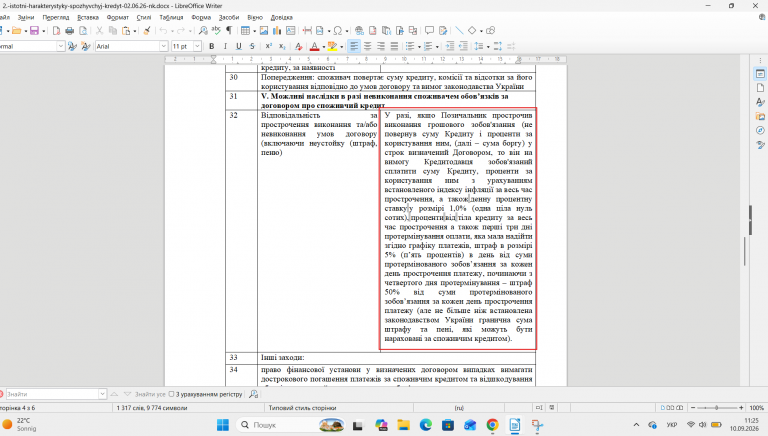This screenshot has height=436, width=768.
Task: Insert Table icon
Action: point(245,31)
